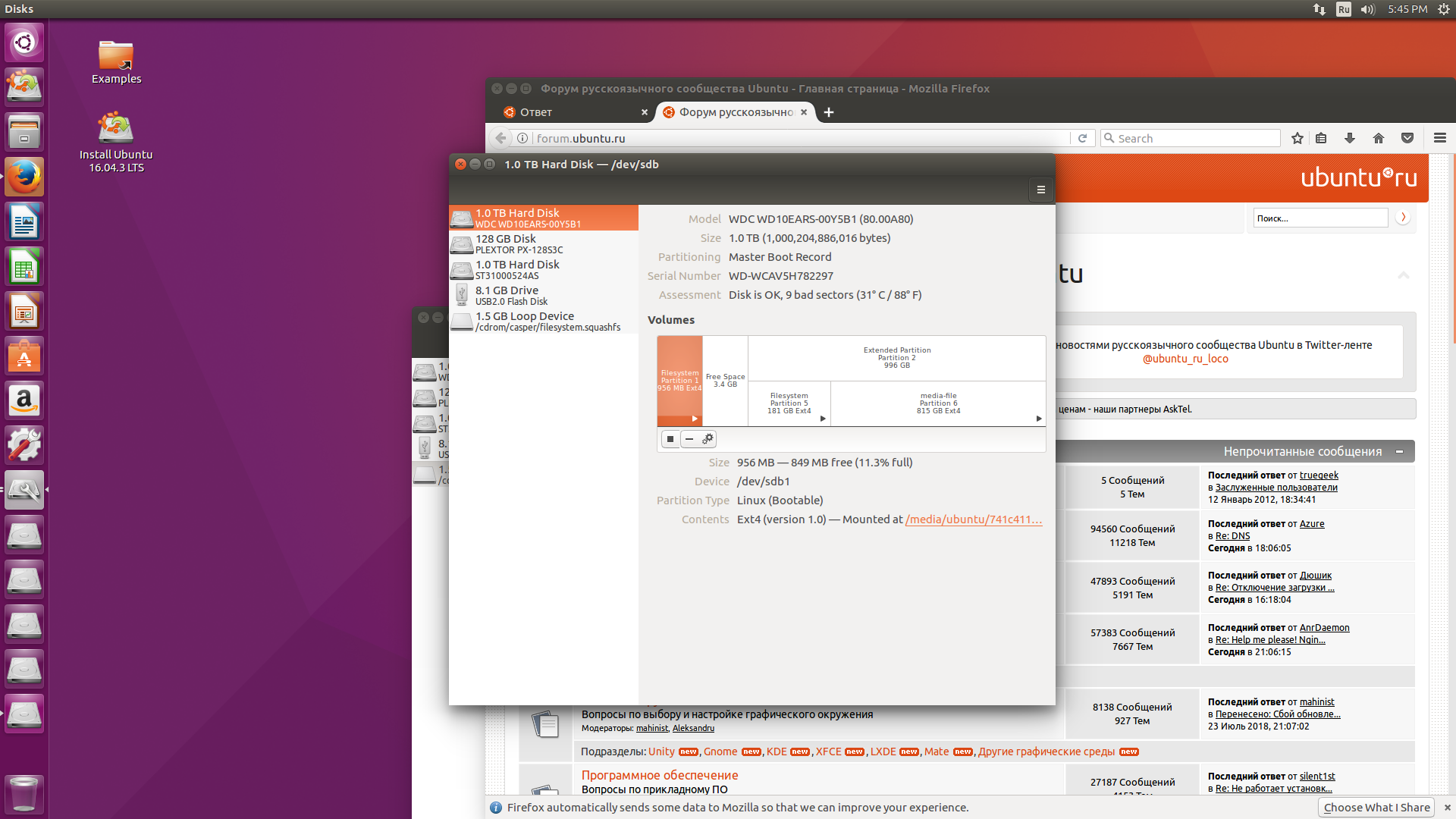Open the Disks hamburger menu

[1040, 190]
